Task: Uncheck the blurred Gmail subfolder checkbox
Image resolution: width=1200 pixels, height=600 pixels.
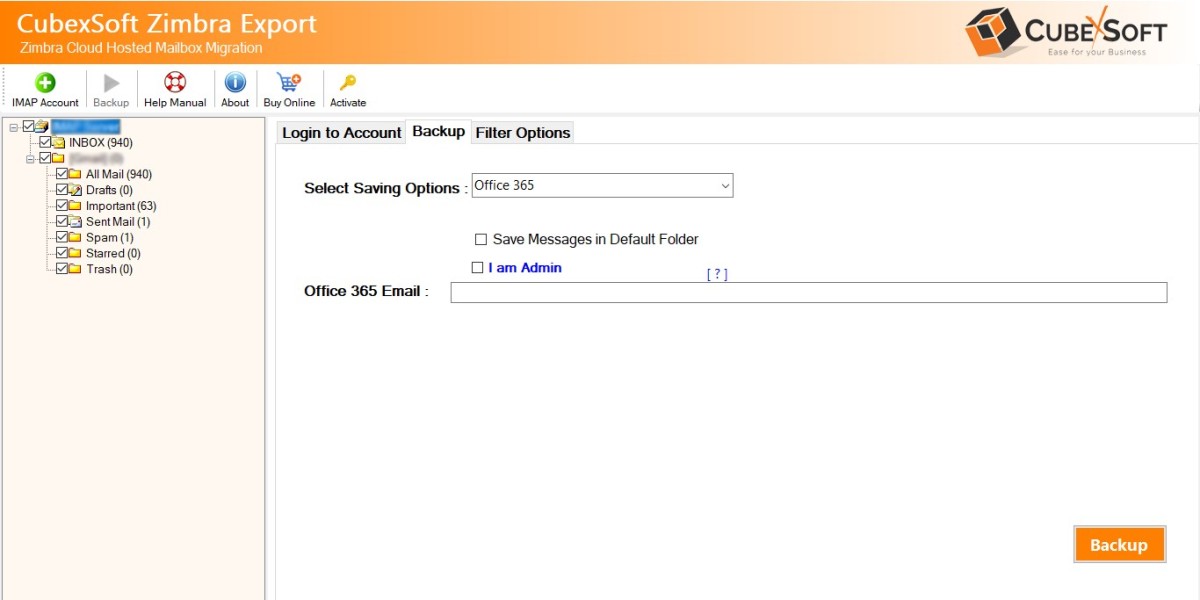Action: pyautogui.click(x=45, y=158)
